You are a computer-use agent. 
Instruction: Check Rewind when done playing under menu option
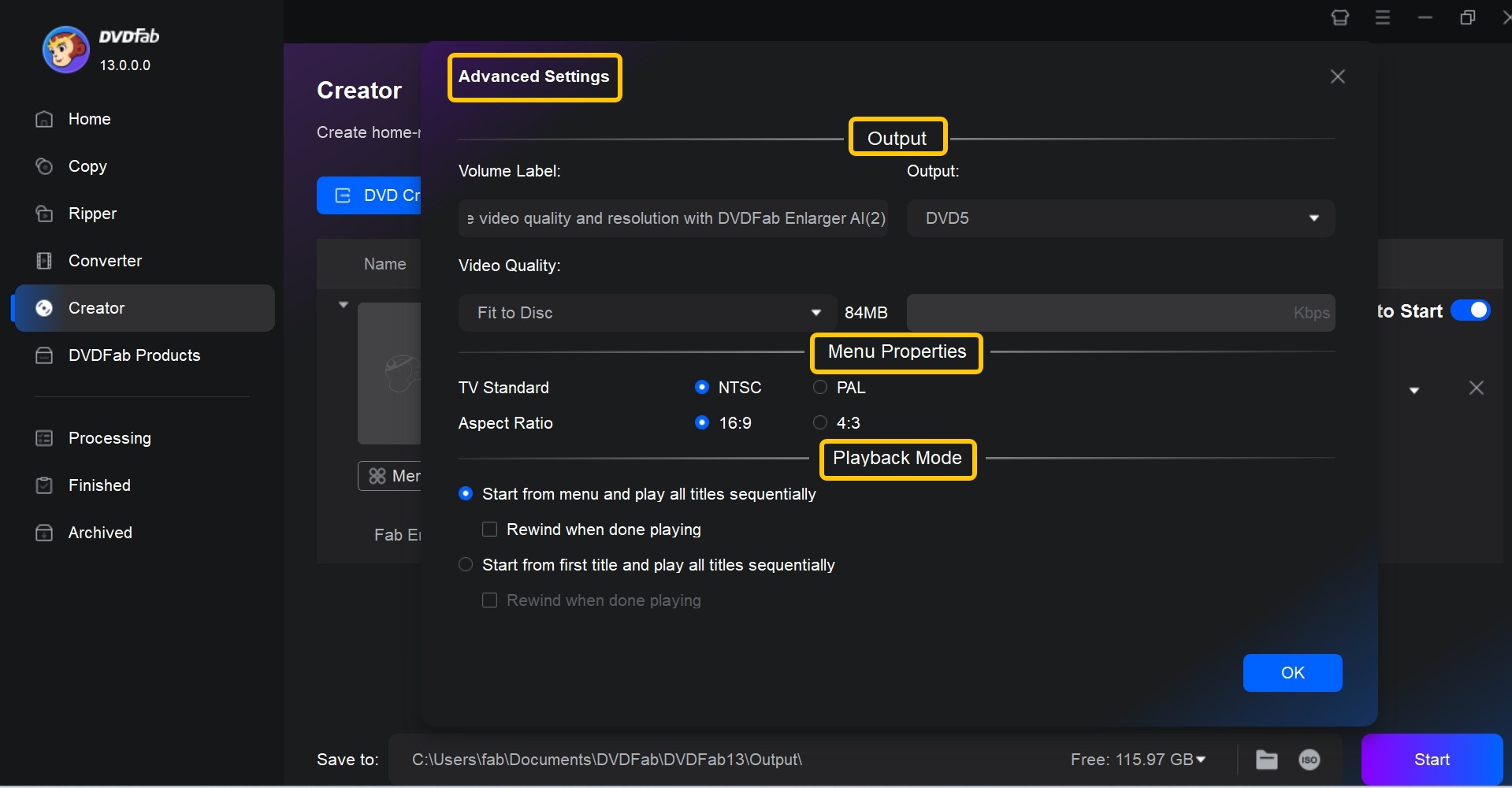point(489,529)
